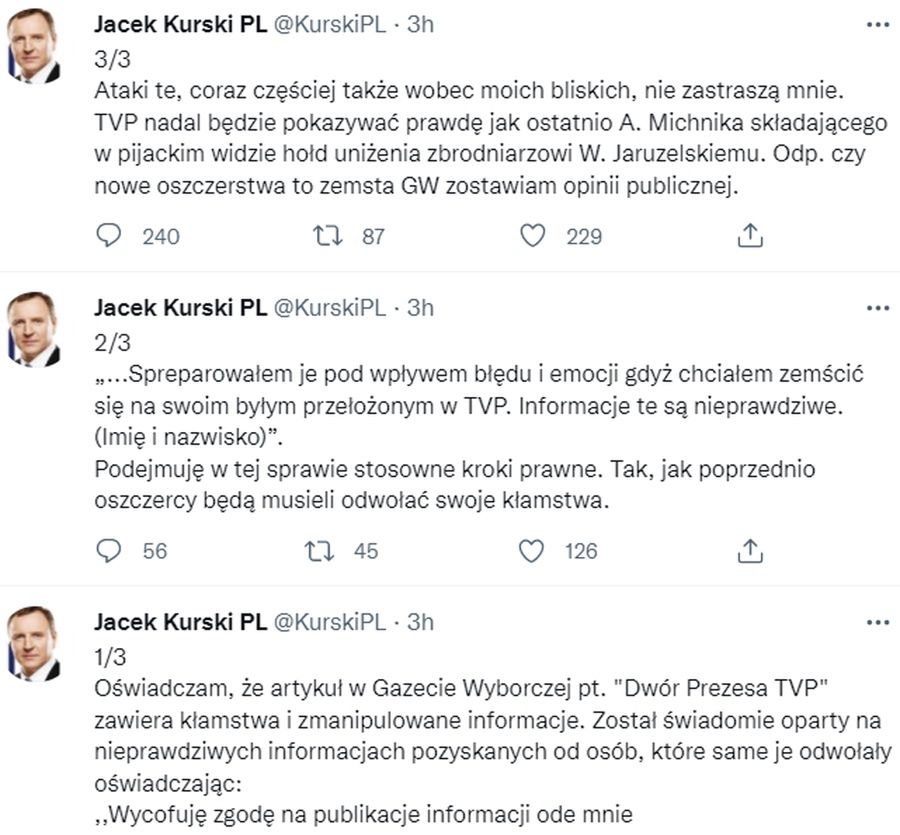Image resolution: width=900 pixels, height=835 pixels.
Task: Open more options for the 3/3 tweet
Action: click(877, 25)
